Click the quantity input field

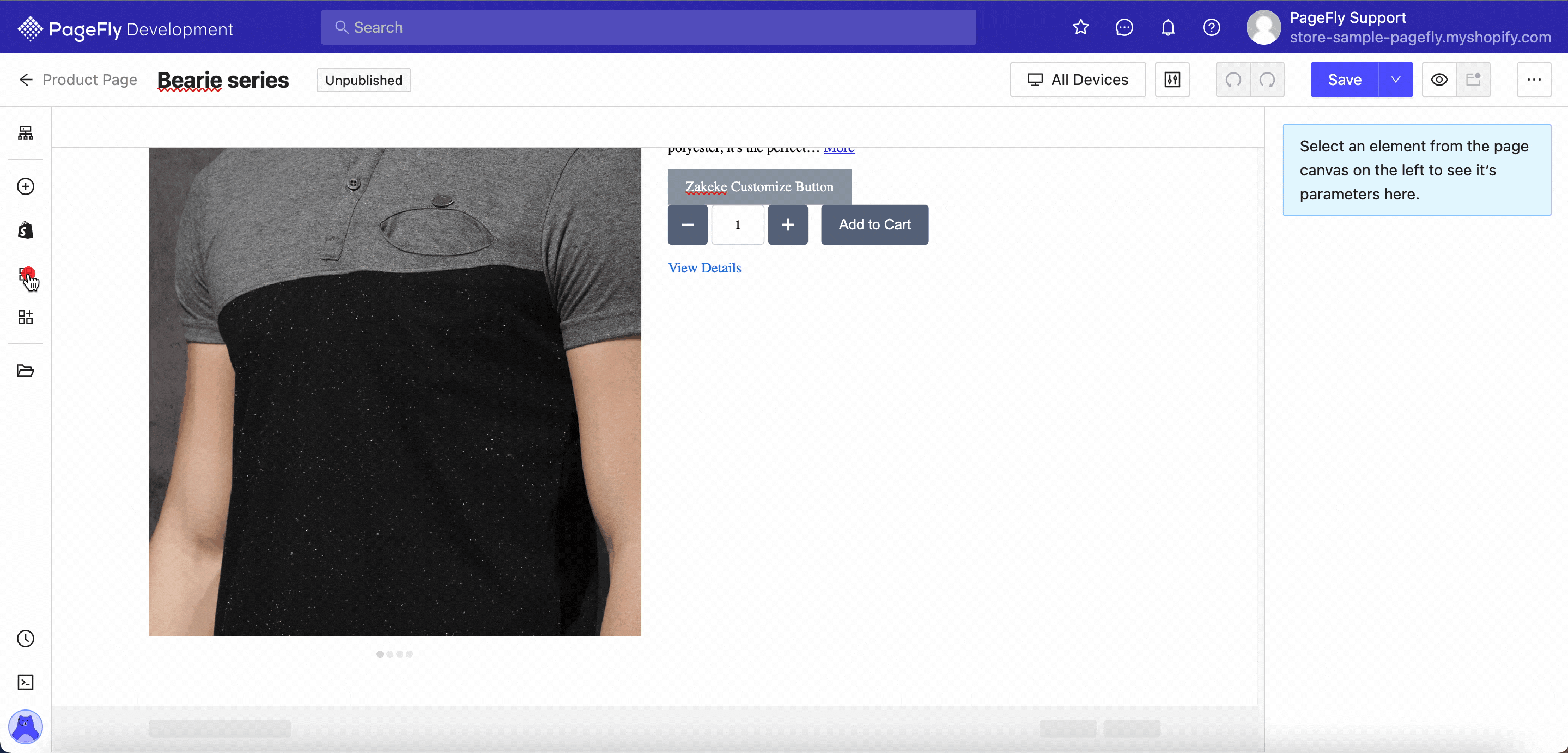point(738,224)
